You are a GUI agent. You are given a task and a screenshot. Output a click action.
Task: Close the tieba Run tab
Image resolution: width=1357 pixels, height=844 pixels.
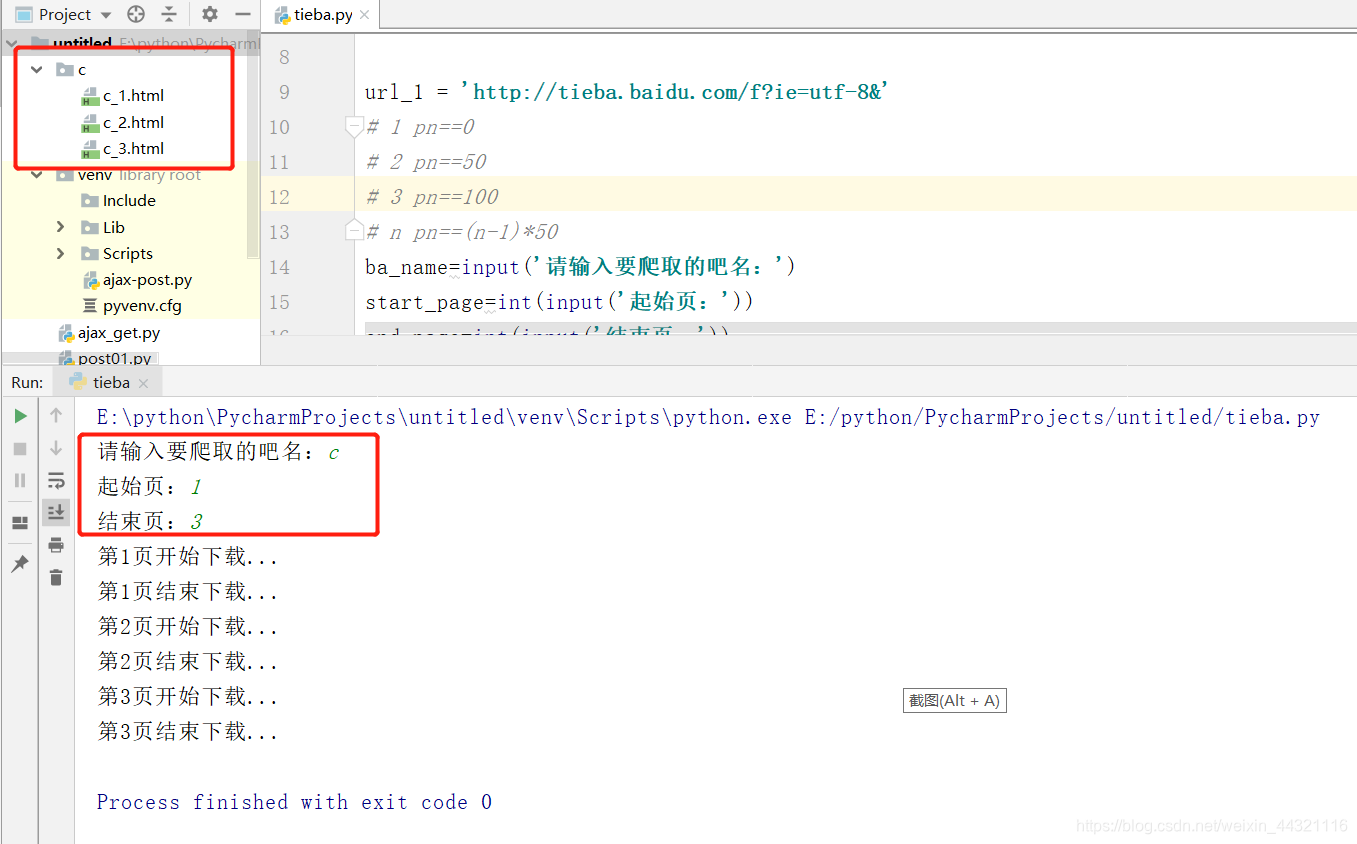click(143, 383)
